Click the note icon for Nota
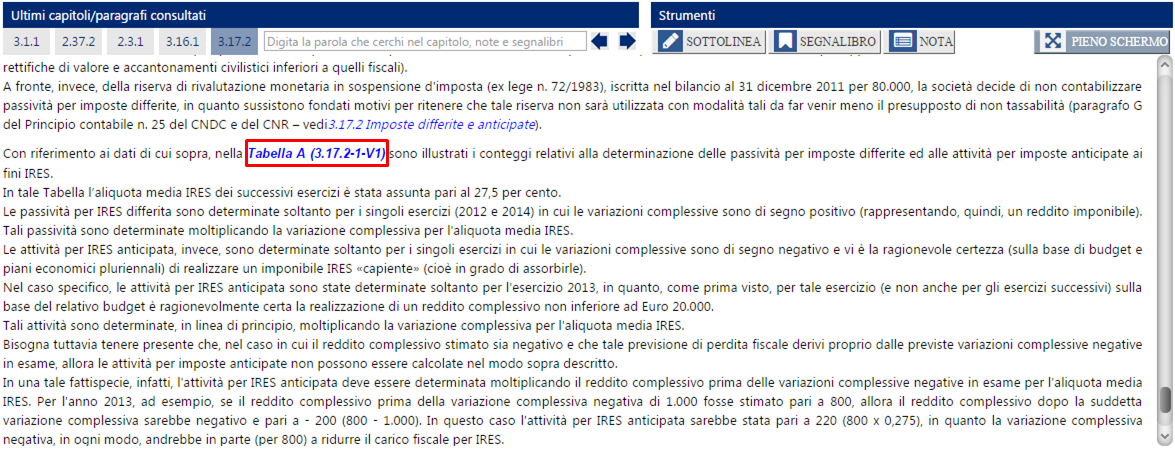 click(903, 41)
